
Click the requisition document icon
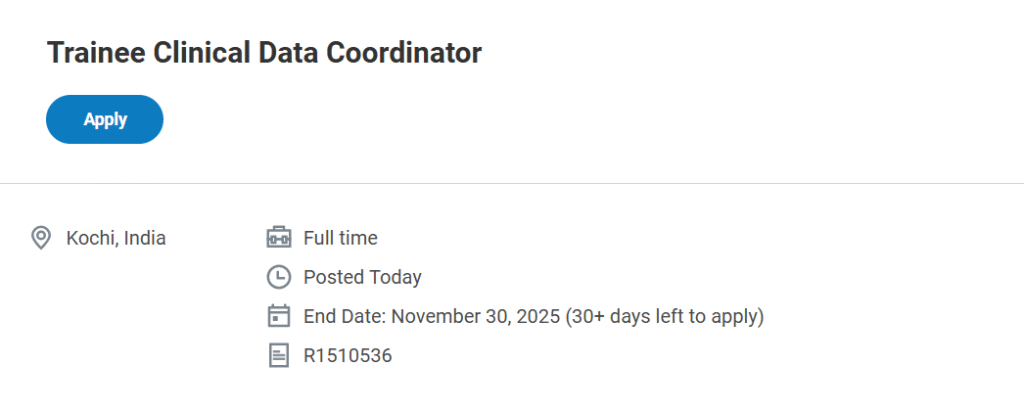coord(279,355)
